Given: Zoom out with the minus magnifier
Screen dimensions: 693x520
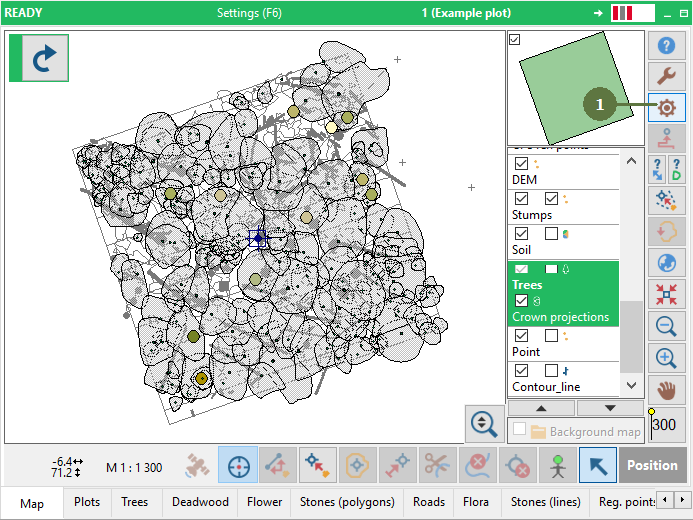Looking at the screenshot, I should [x=667, y=326].
